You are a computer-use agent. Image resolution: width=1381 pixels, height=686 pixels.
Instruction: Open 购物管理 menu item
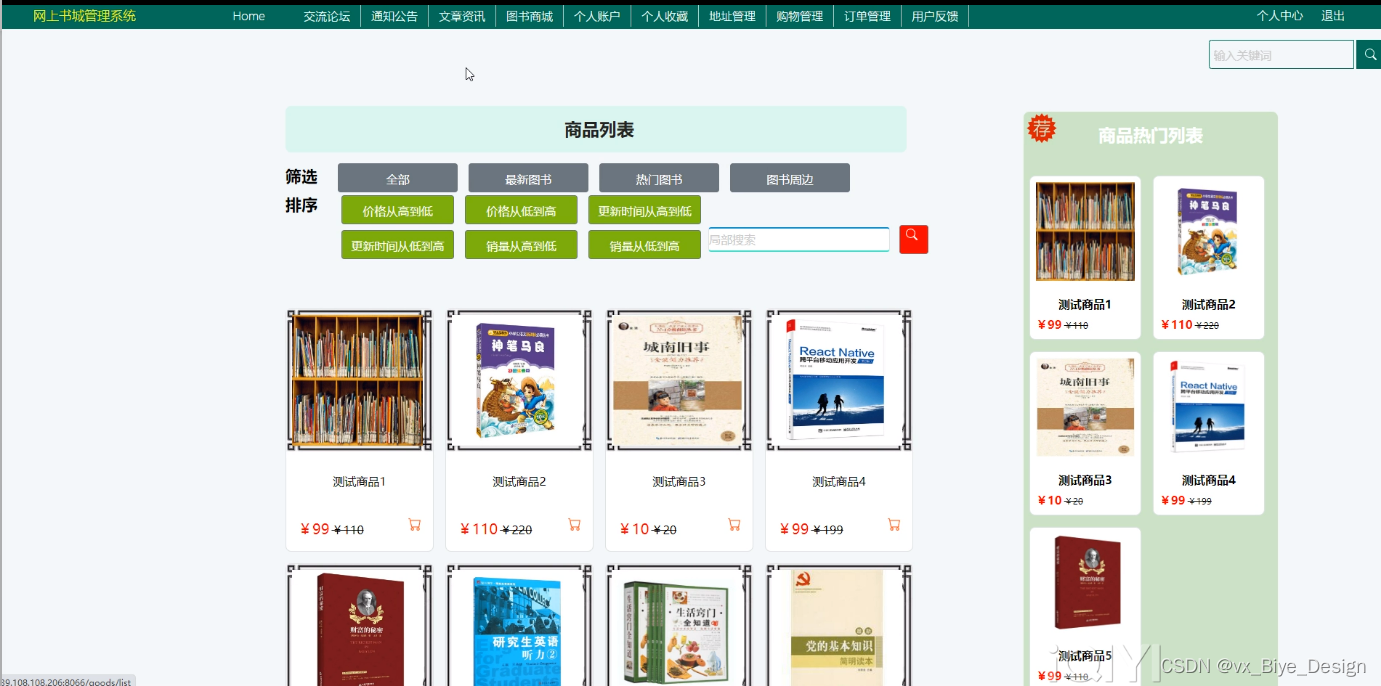tap(799, 16)
